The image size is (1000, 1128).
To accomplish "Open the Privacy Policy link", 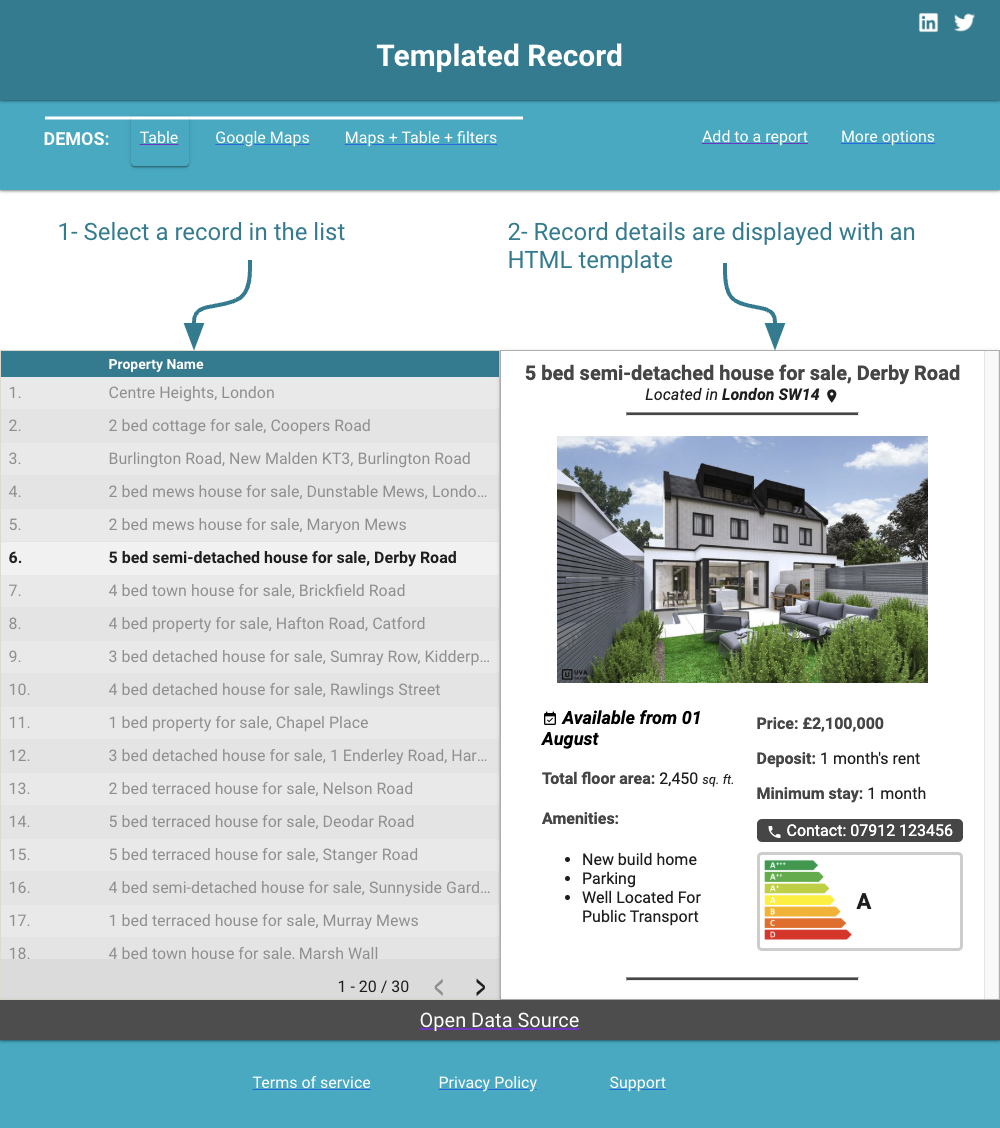I will (x=487, y=1083).
